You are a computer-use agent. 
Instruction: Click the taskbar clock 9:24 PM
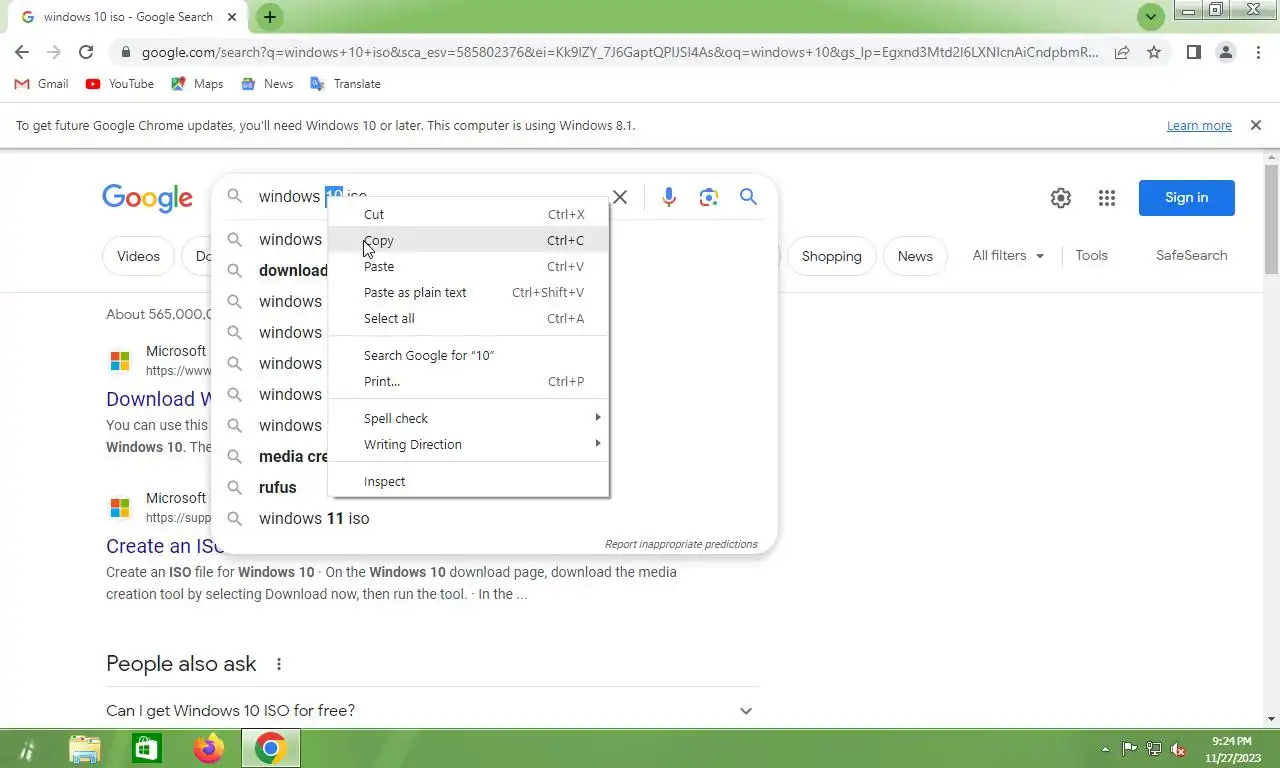click(1231, 741)
